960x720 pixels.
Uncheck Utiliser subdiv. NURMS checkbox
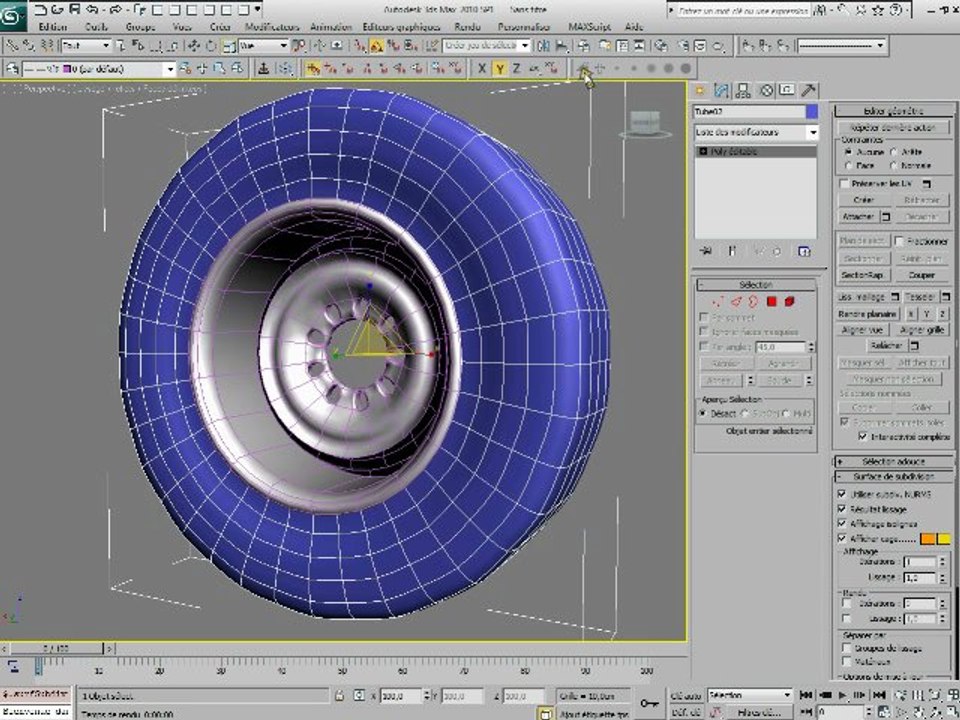point(842,493)
